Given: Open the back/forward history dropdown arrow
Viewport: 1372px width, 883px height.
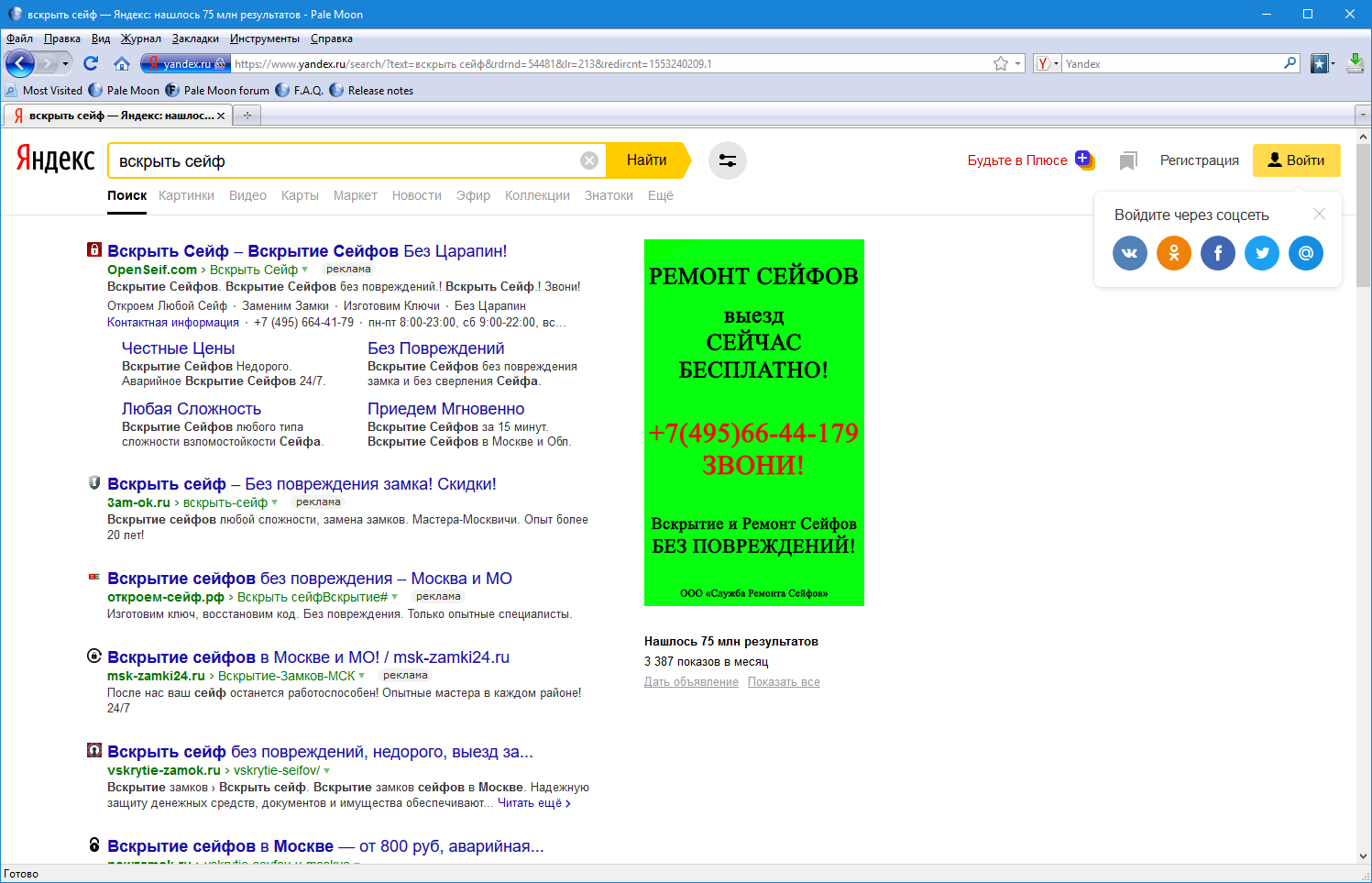Looking at the screenshot, I should pos(65,63).
